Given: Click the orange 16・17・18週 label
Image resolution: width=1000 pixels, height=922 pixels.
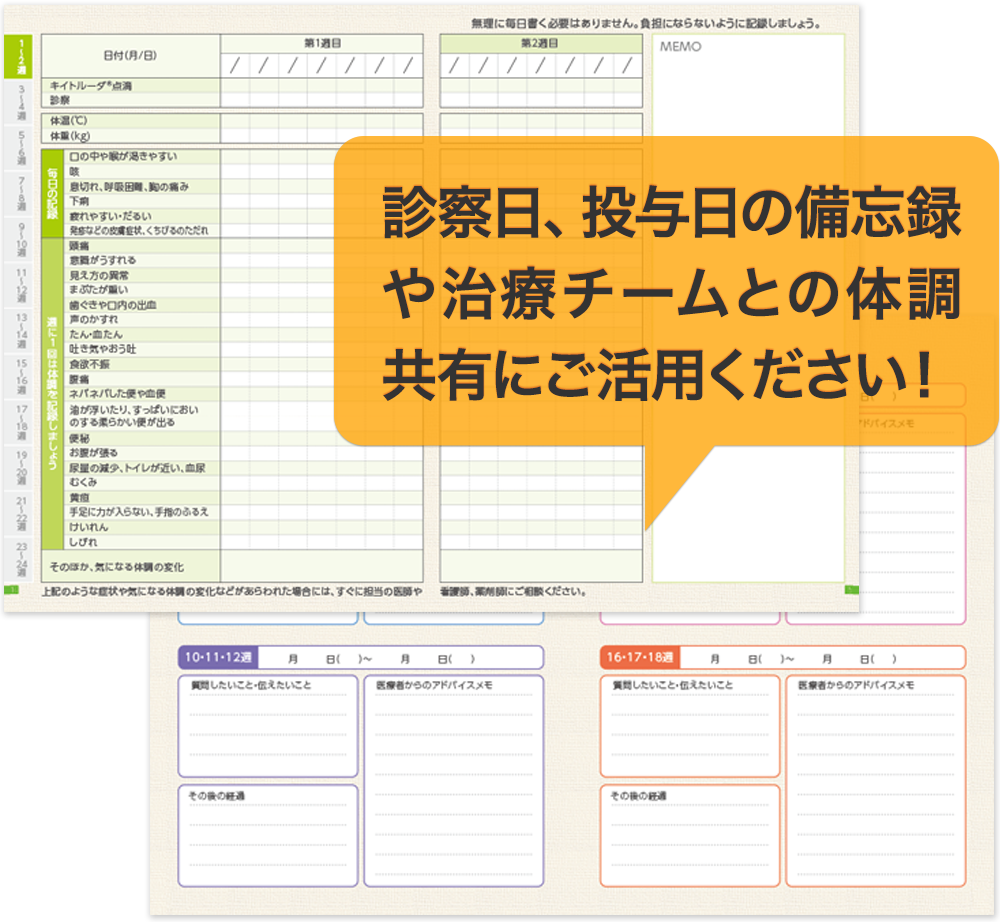Looking at the screenshot, I should point(641,658).
